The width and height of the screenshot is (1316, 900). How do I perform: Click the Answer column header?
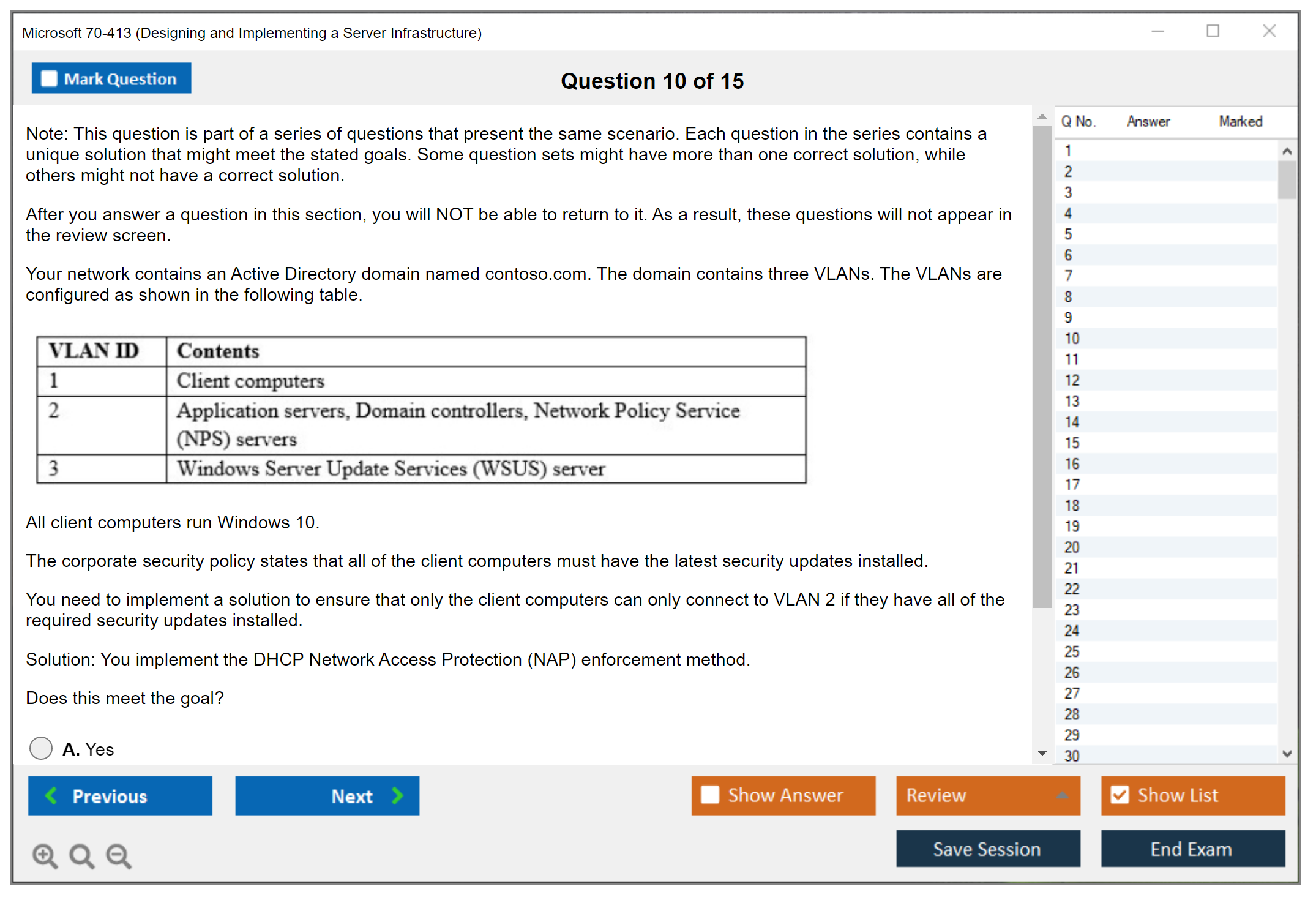[x=1148, y=121]
